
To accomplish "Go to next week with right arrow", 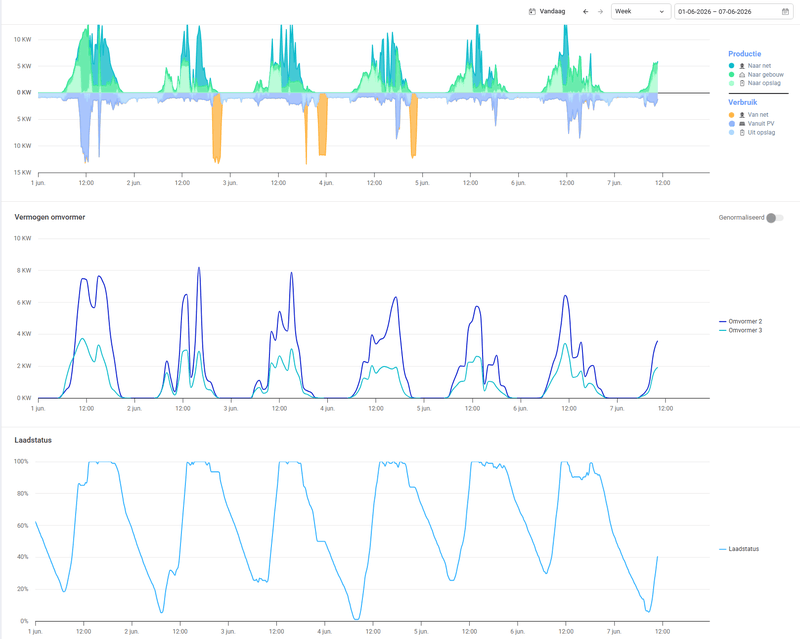I will click(x=601, y=11).
